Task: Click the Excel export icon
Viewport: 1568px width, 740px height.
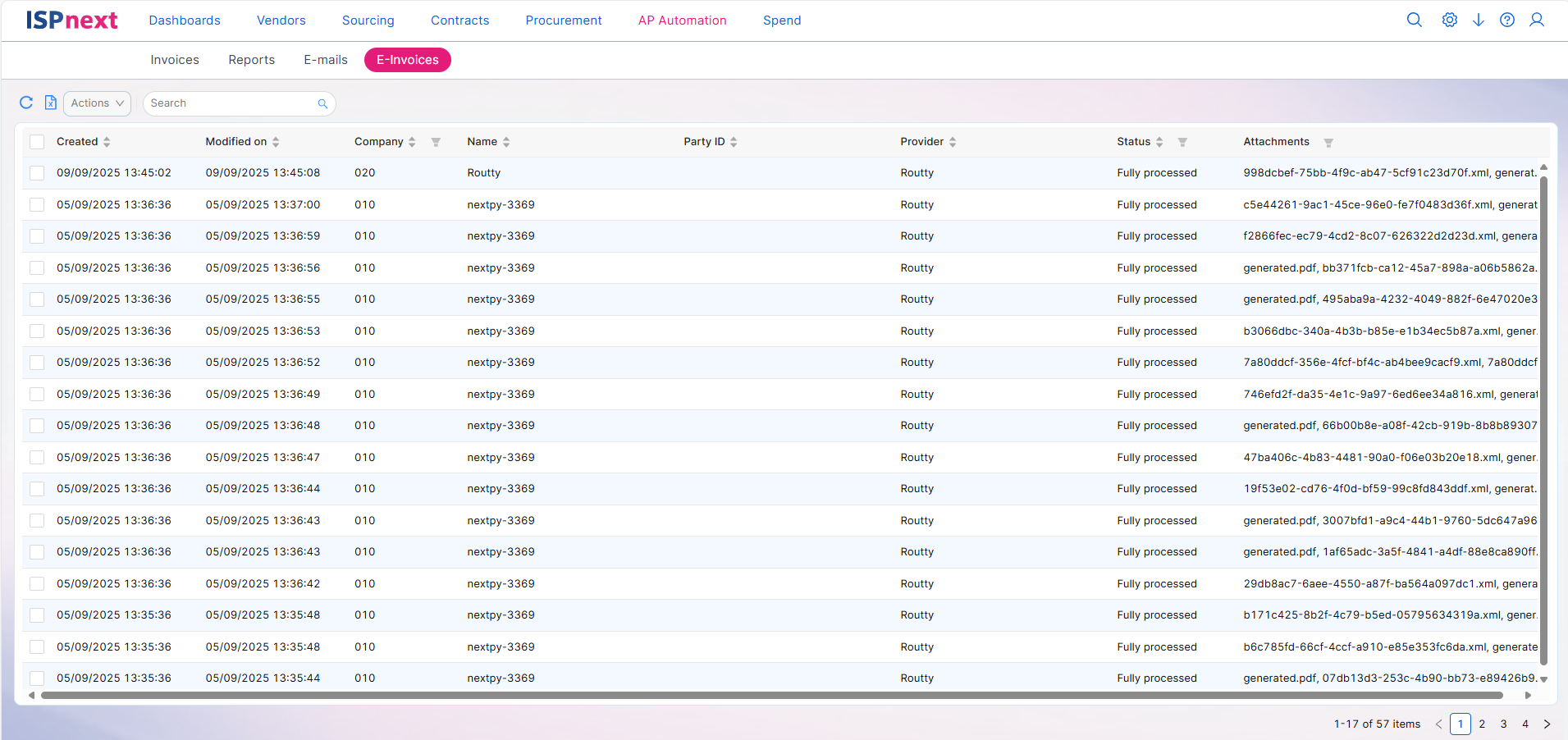Action: click(x=51, y=103)
